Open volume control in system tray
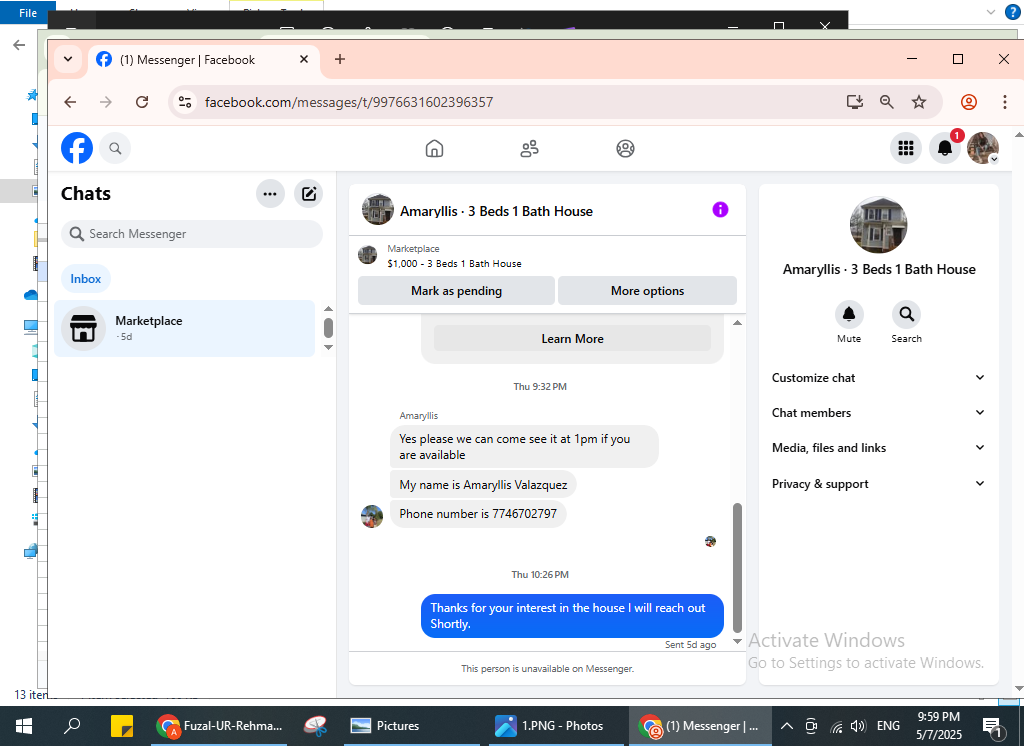Screen dimensions: 1024x746 858,726
